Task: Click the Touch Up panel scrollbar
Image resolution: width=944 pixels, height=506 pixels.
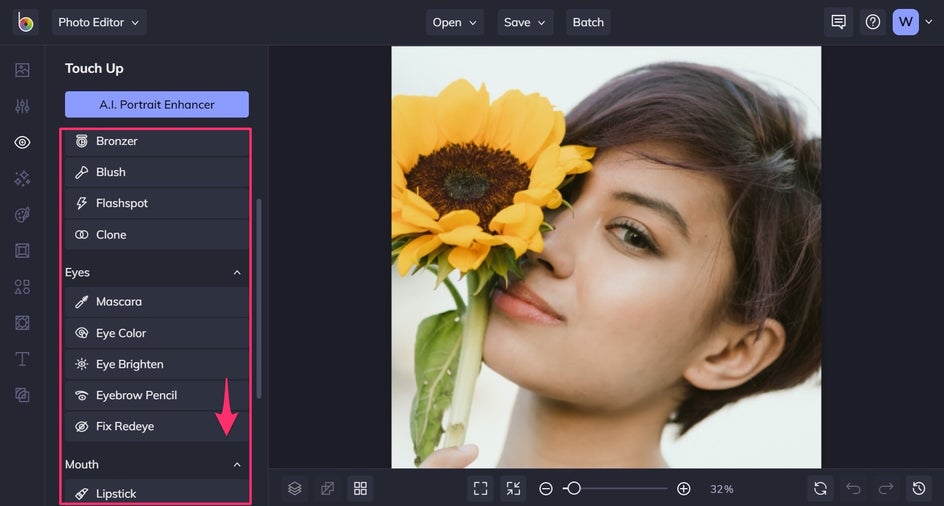Action: click(x=259, y=298)
